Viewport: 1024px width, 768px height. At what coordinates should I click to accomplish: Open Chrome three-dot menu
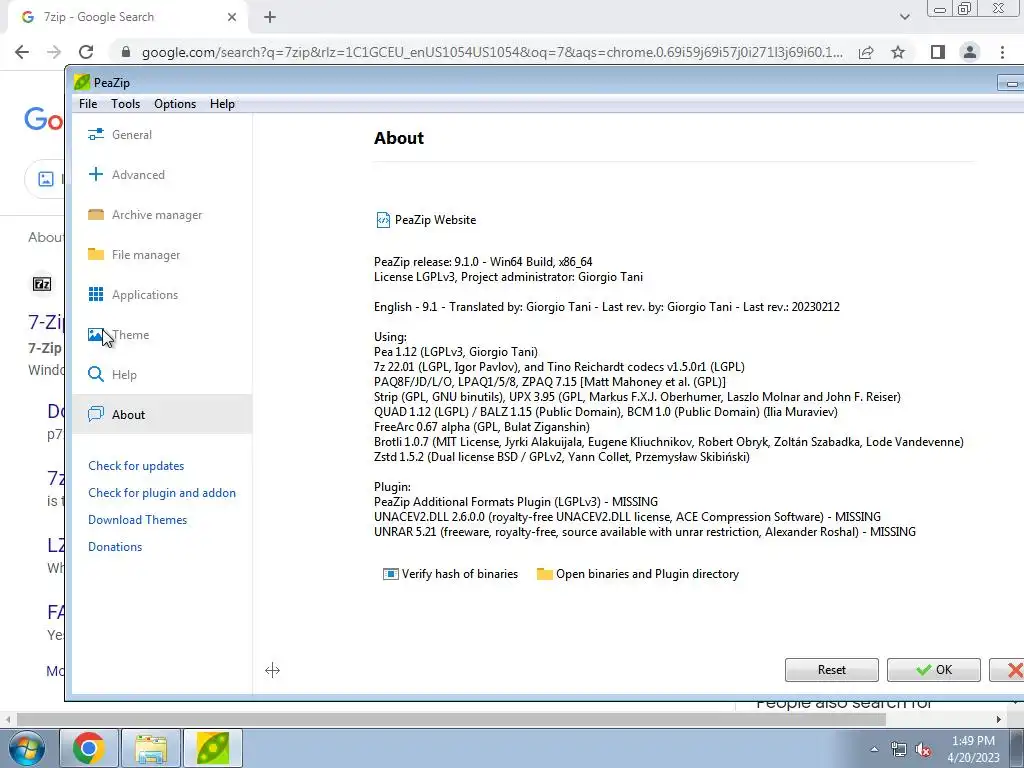(1002, 52)
